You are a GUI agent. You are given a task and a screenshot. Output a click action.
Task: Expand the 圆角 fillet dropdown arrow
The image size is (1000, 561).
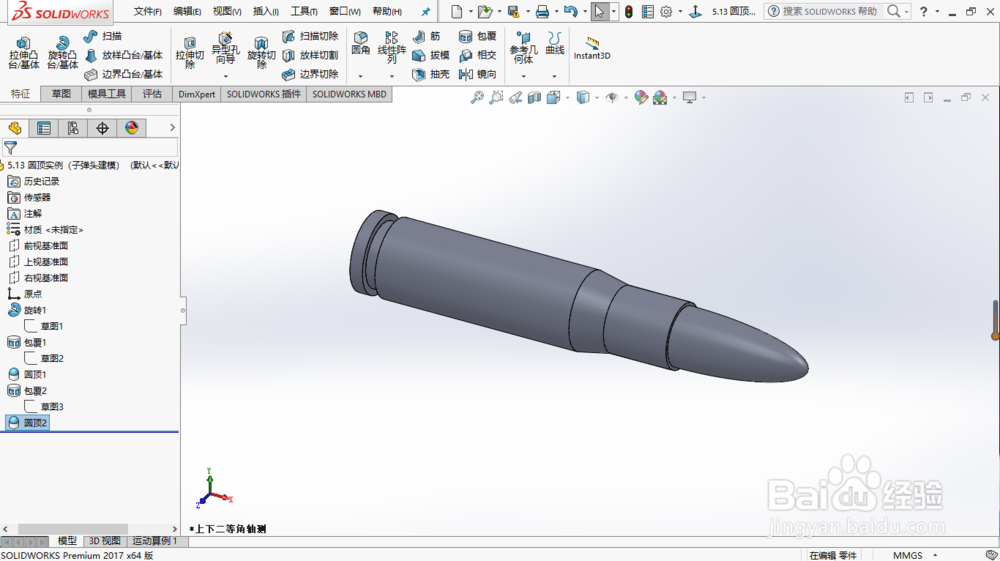tap(360, 76)
